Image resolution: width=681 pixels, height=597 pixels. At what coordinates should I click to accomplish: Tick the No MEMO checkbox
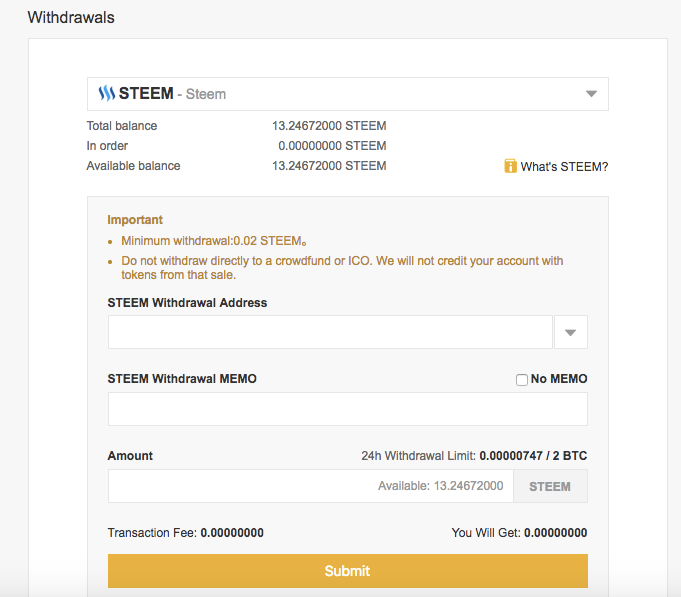[522, 380]
